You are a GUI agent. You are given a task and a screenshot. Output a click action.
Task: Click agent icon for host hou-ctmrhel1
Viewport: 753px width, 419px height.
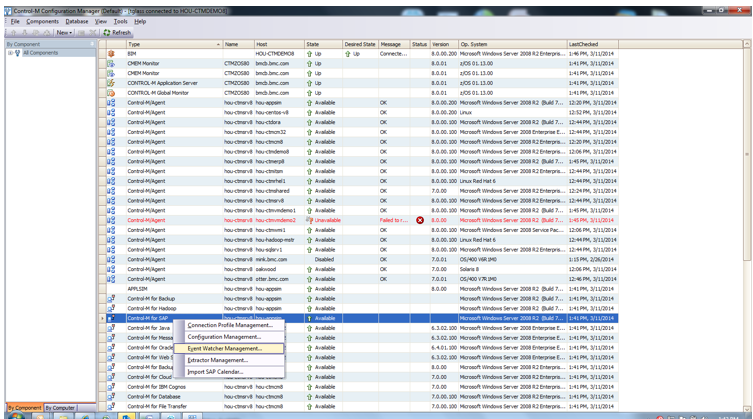point(111,181)
